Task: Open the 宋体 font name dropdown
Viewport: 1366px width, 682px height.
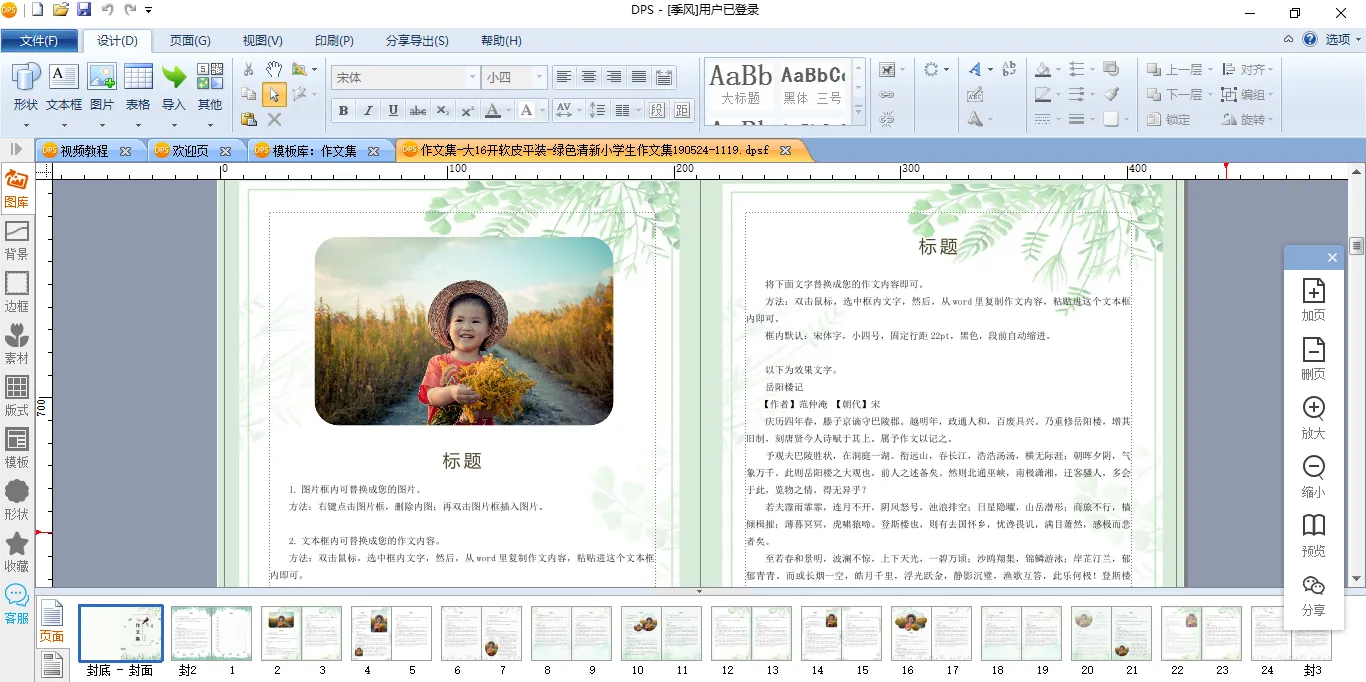Action: [471, 77]
